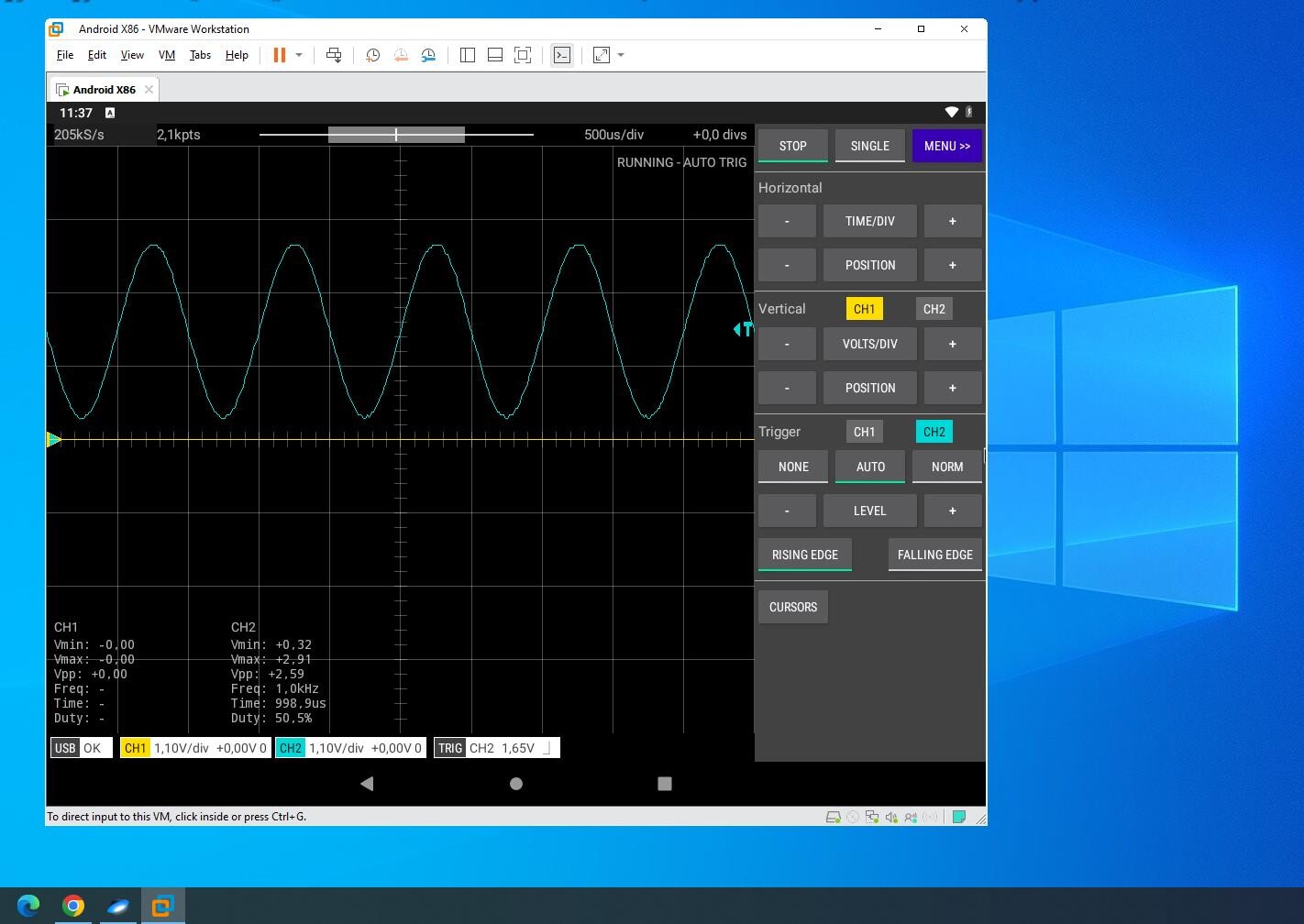
Task: Click Send Ctrl+Alt+Del toolbar icon
Action: coord(334,55)
